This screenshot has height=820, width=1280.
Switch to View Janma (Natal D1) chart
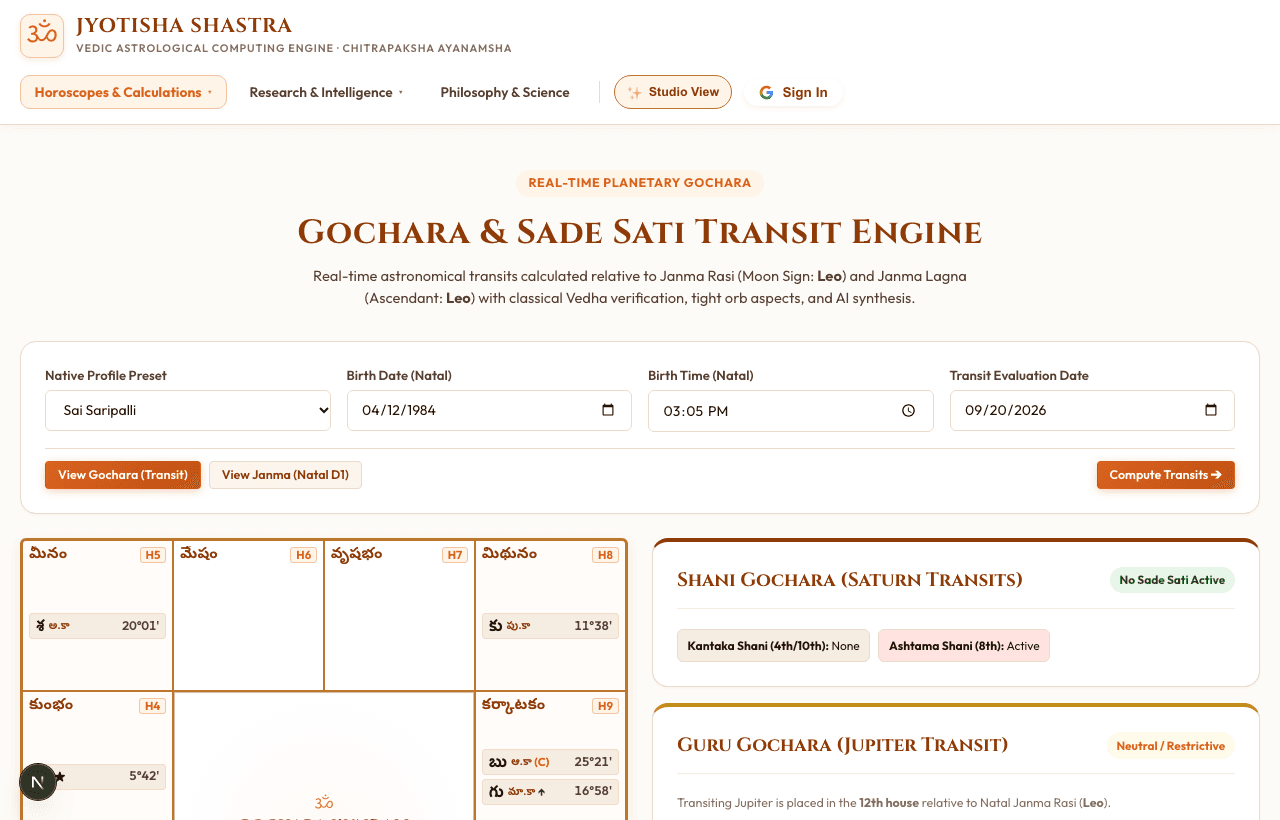(x=285, y=475)
